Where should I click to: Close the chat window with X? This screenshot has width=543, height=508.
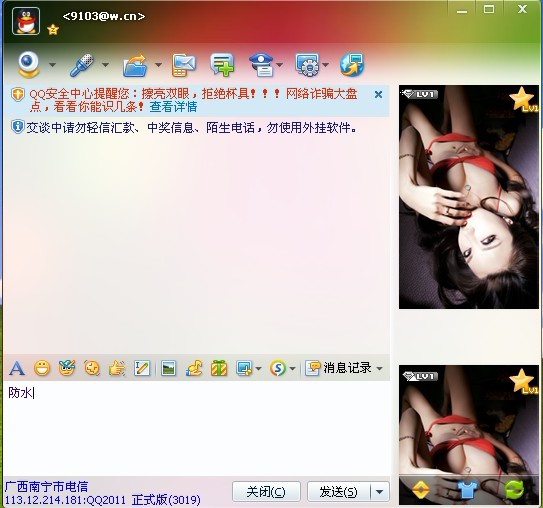523,9
